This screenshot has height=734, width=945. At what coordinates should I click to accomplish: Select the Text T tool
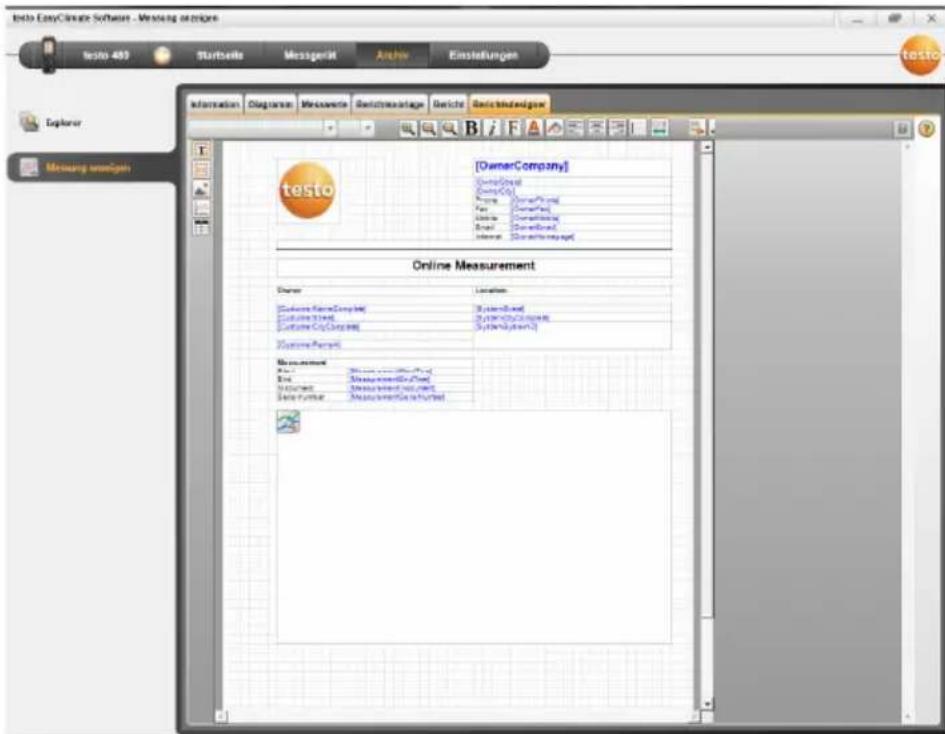pyautogui.click(x=202, y=150)
